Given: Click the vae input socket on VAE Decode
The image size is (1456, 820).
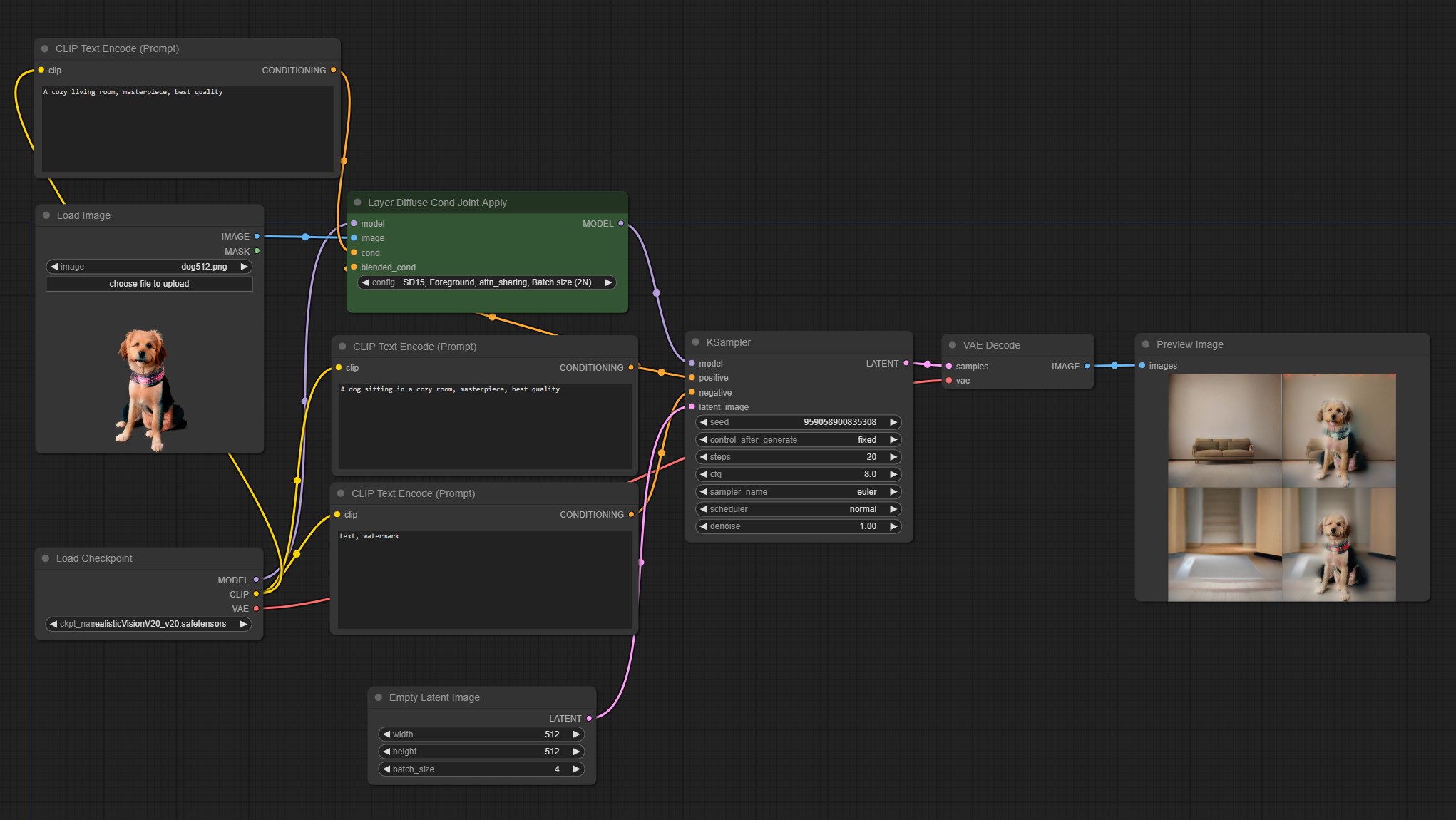Looking at the screenshot, I should click(x=949, y=381).
